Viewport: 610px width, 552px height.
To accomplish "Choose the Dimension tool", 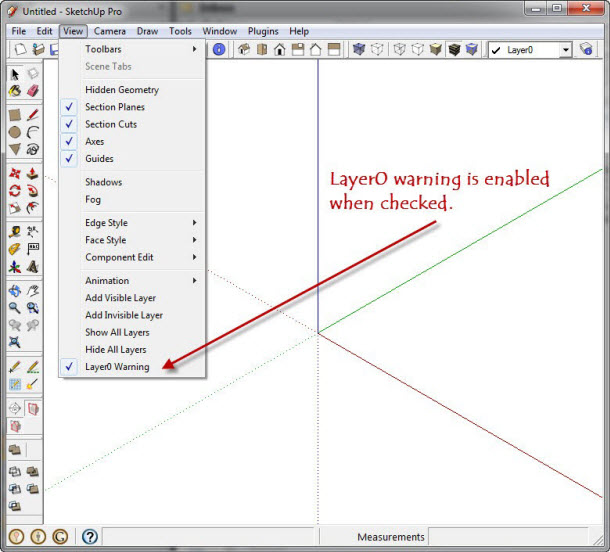I will click(x=33, y=232).
